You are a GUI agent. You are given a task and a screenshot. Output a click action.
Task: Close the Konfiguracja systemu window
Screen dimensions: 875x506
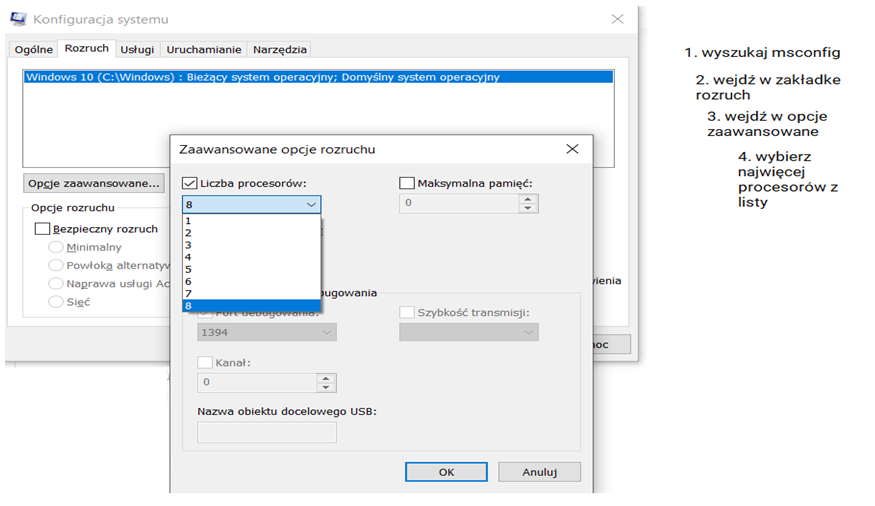point(617,18)
